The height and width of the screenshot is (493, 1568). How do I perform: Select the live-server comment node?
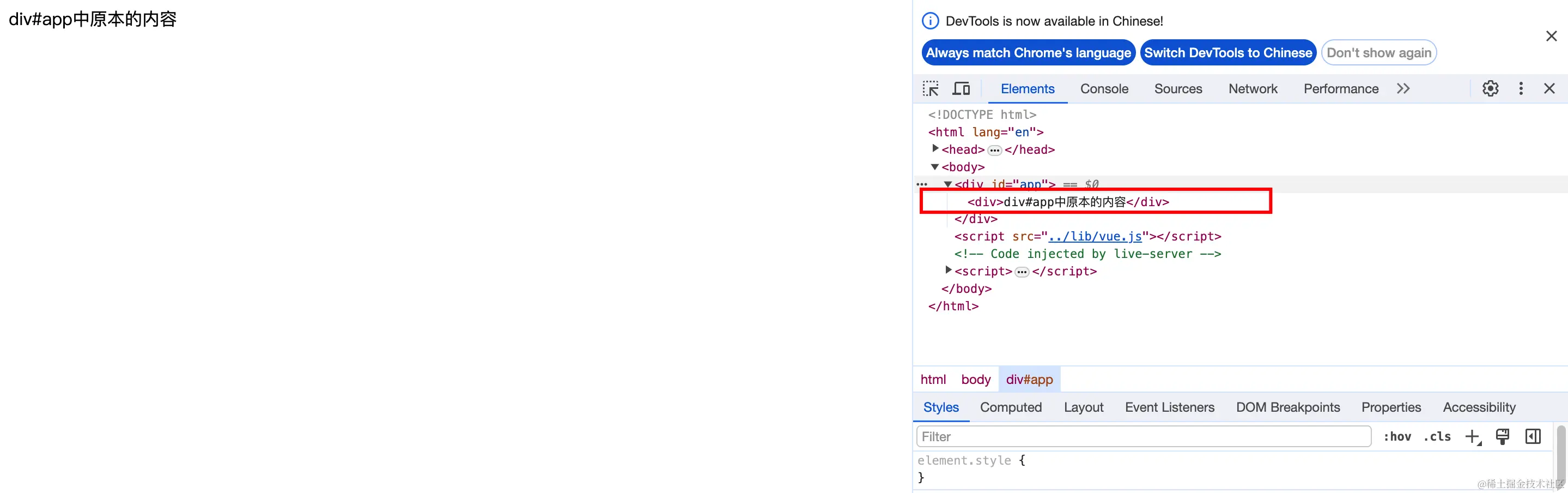(1088, 254)
